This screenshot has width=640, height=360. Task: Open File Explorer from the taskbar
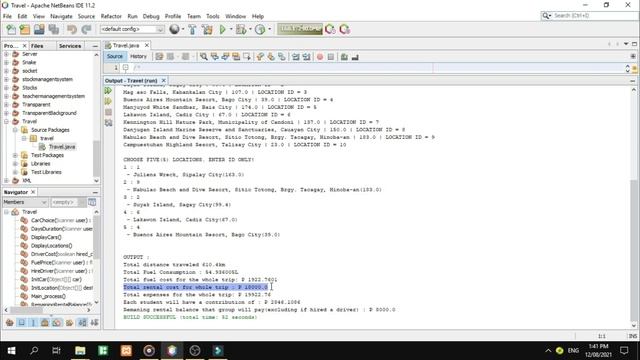pyautogui.click(x=80, y=351)
